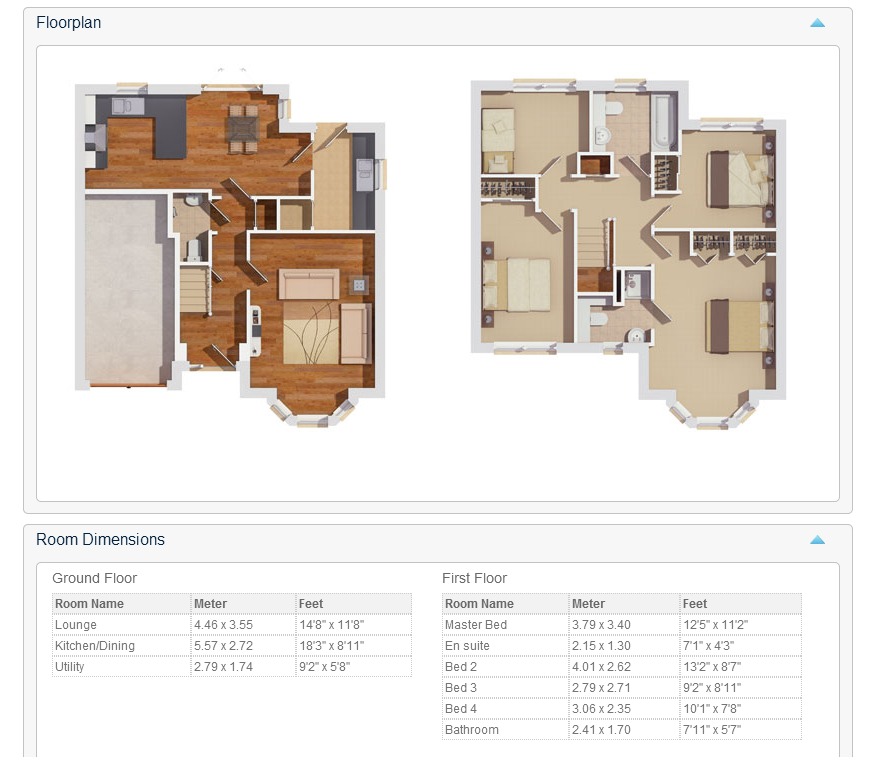This screenshot has width=876, height=757.
Task: Select Bed 3 meter value 2.79 x 2.71
Action: pos(601,688)
